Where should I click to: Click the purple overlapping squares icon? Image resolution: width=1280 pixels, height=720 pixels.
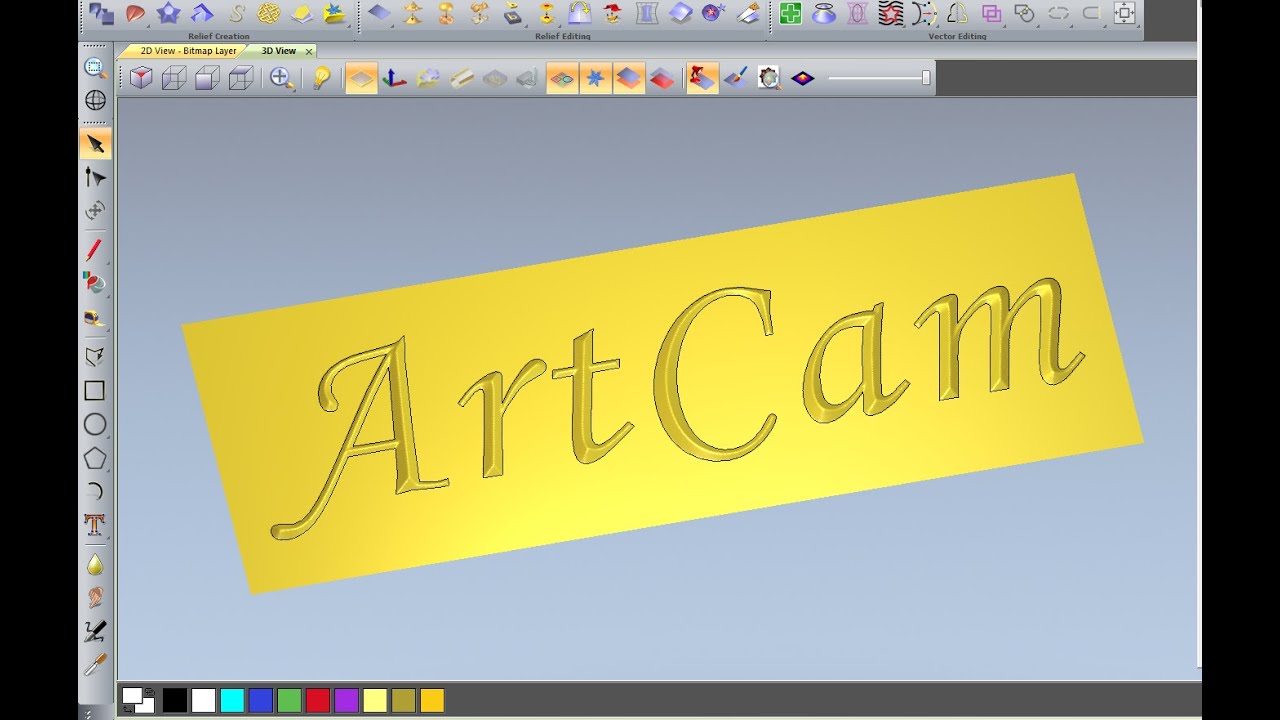[991, 13]
